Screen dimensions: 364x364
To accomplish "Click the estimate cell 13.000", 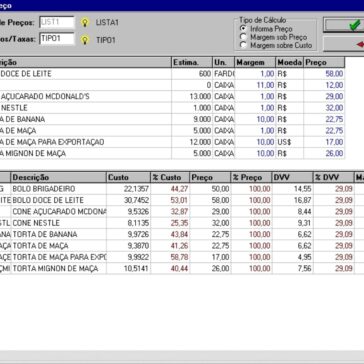I will pyautogui.click(x=192, y=96).
